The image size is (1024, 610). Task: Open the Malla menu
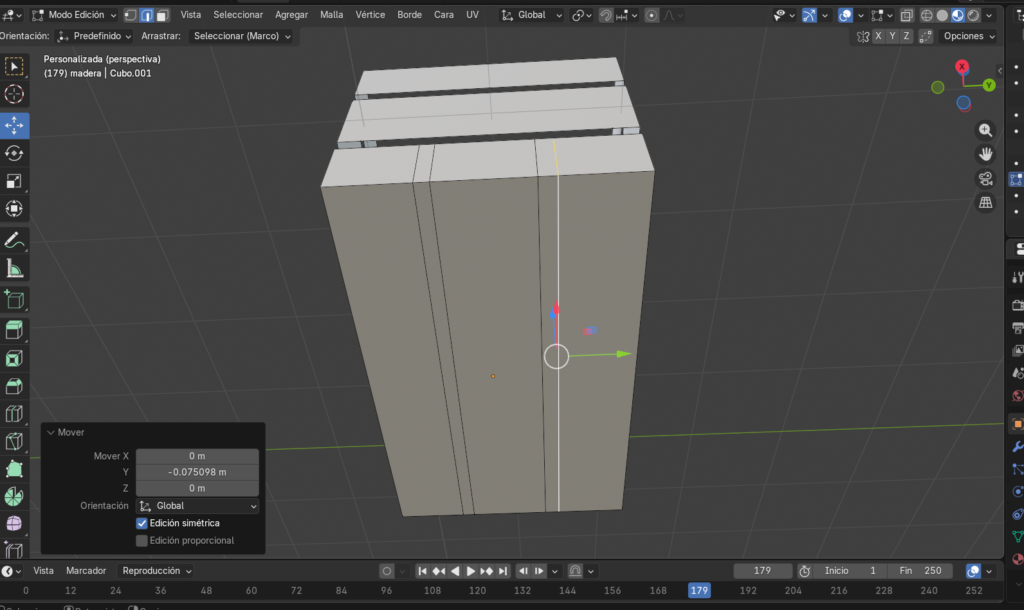click(331, 15)
